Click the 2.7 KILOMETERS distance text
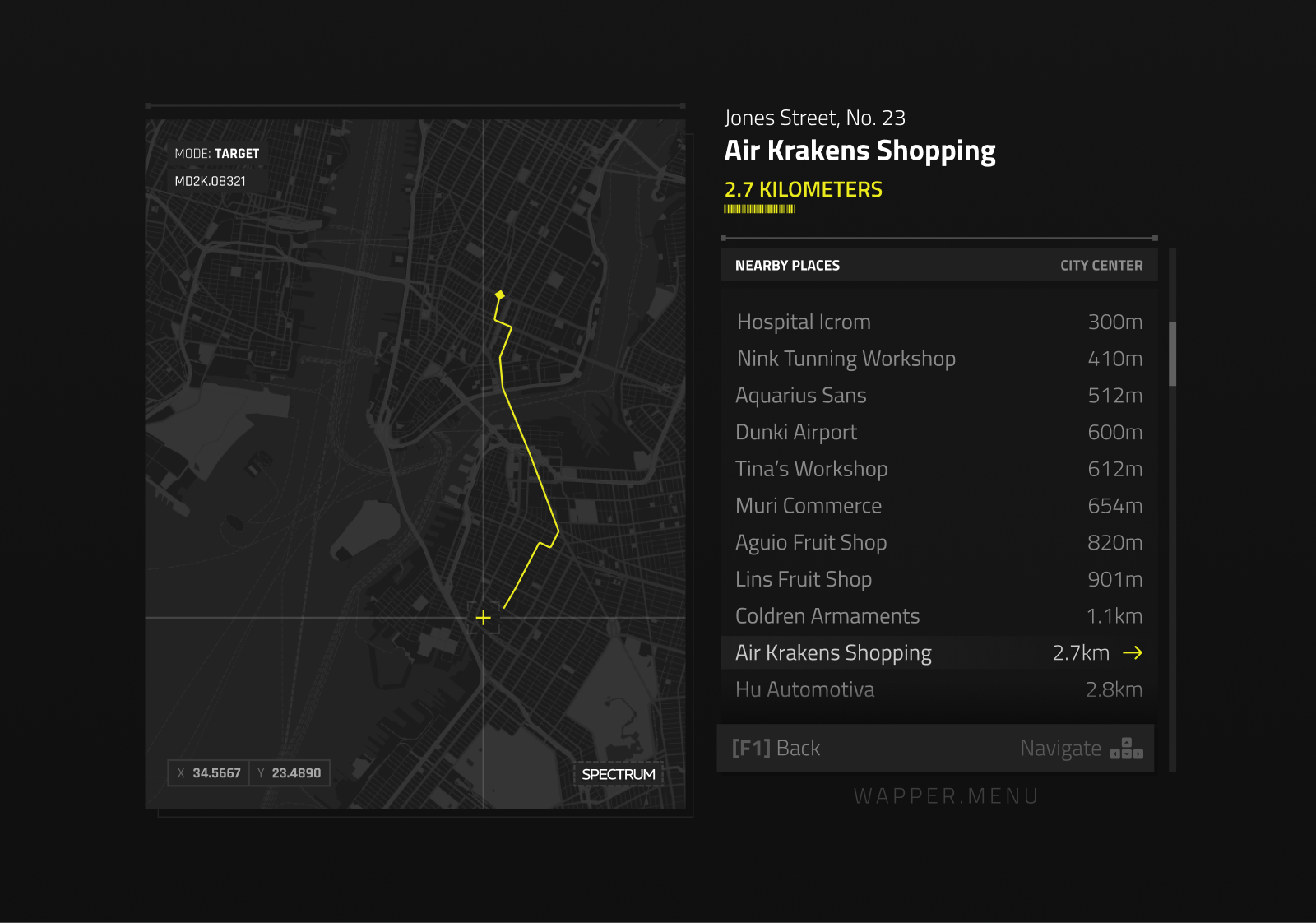Image resolution: width=1316 pixels, height=923 pixels. 804,190
